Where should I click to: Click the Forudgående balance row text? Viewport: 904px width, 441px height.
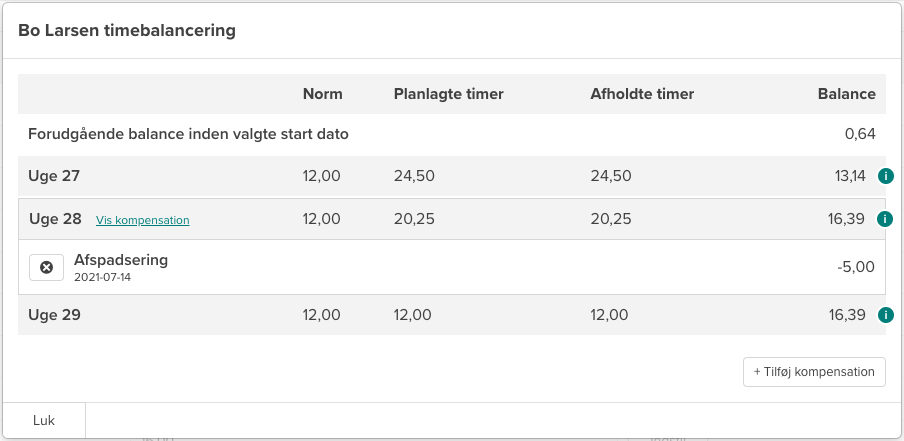[x=188, y=134]
